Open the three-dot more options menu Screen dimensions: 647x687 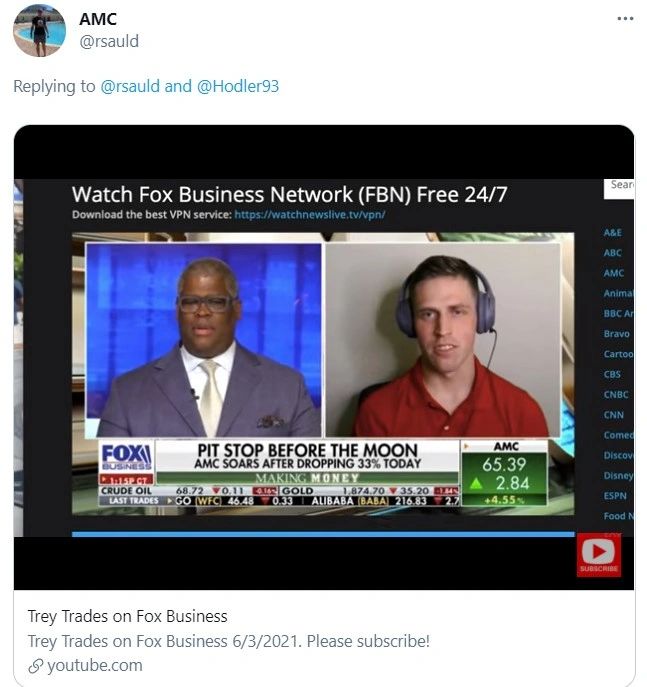click(625, 19)
